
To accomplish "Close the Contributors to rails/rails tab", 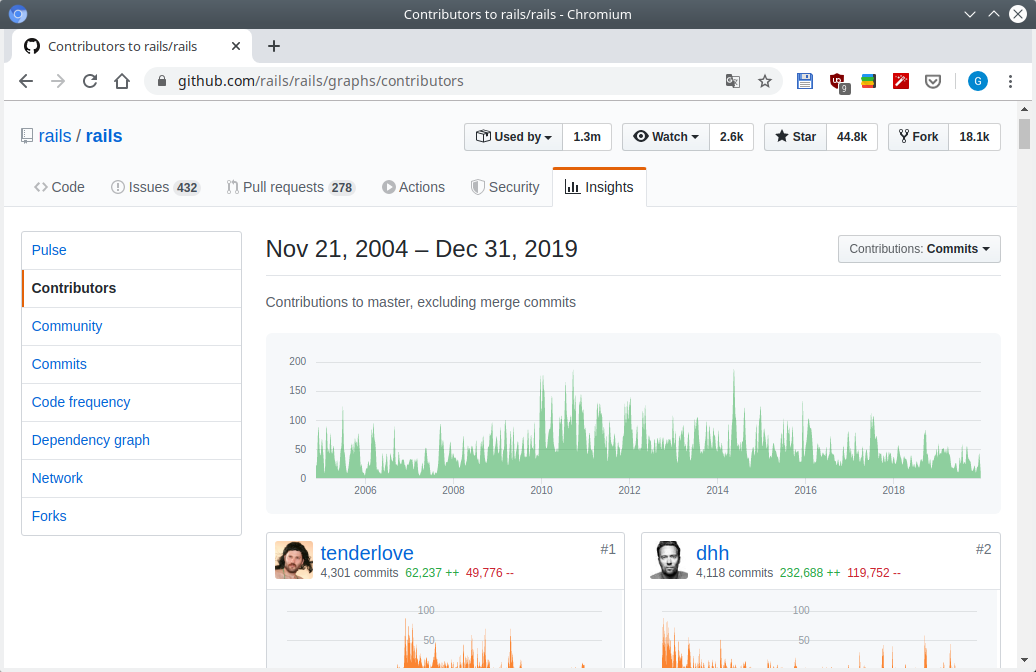I will coord(236,46).
